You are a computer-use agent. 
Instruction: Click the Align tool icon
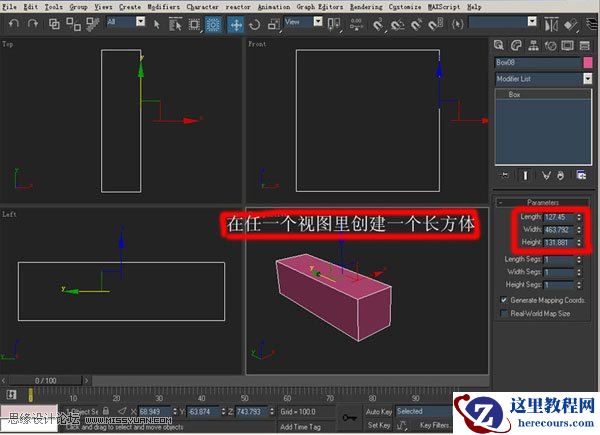570,24
